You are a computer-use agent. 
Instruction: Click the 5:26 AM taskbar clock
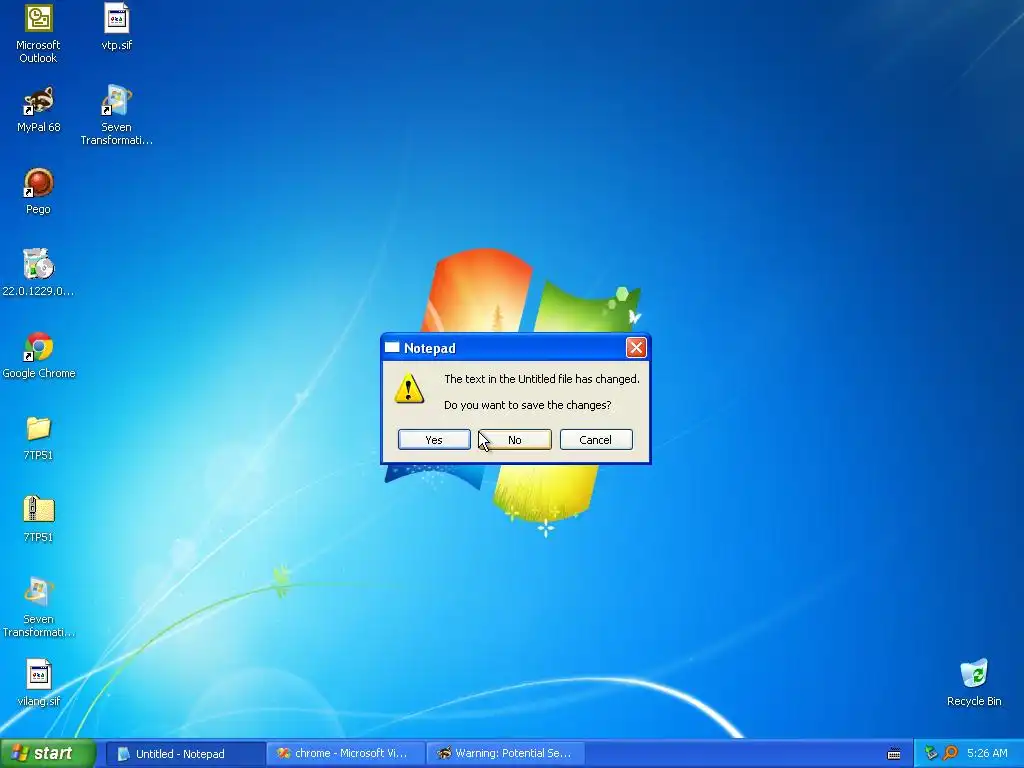pyautogui.click(x=987, y=754)
